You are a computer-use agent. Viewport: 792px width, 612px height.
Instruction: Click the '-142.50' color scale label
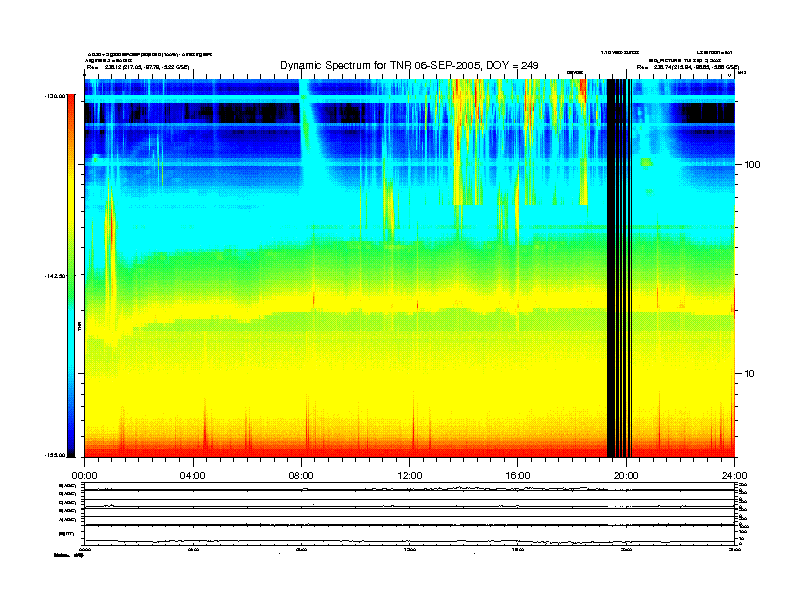click(x=56, y=276)
